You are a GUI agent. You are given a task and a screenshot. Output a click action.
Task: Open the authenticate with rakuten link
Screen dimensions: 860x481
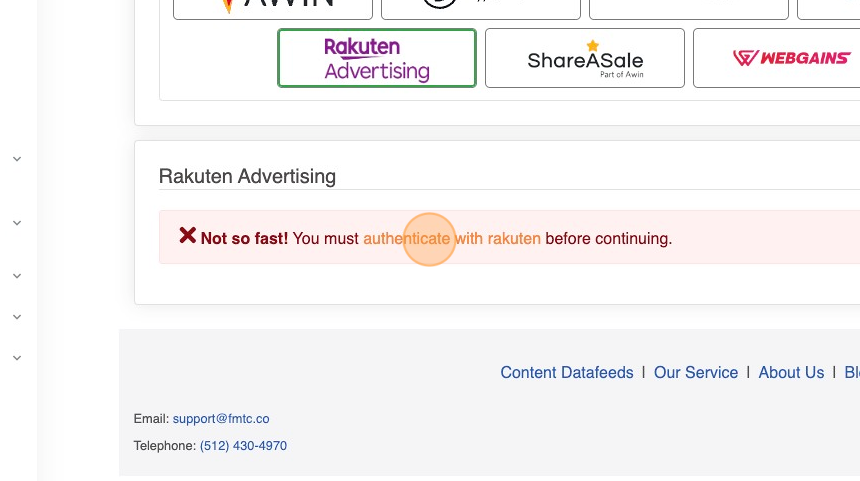pos(451,239)
